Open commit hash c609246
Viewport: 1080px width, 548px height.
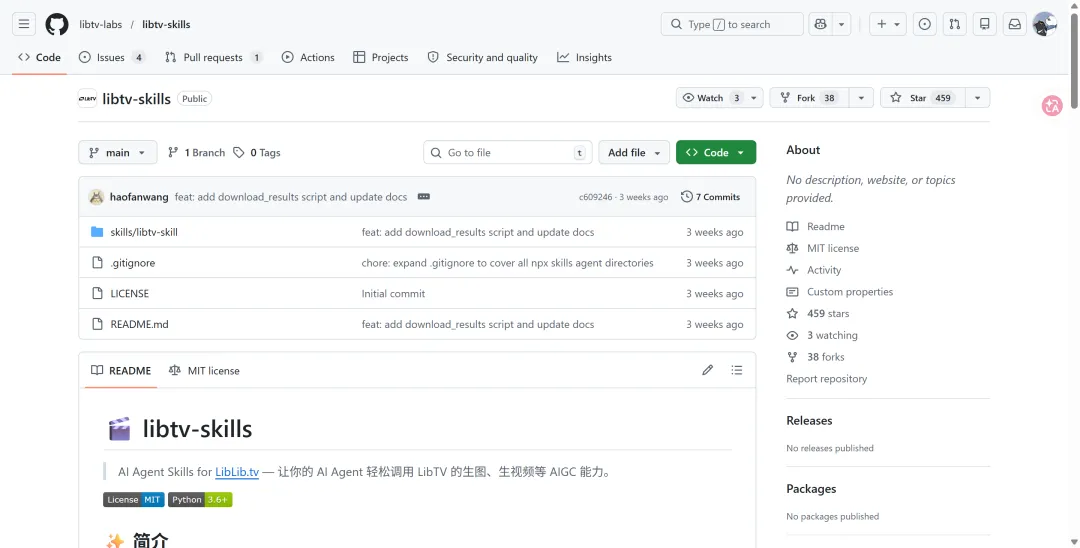[595, 197]
